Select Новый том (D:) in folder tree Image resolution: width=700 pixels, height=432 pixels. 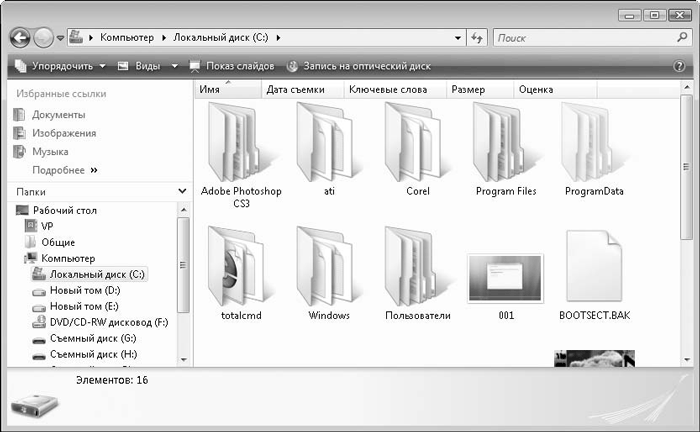[x=85, y=291]
